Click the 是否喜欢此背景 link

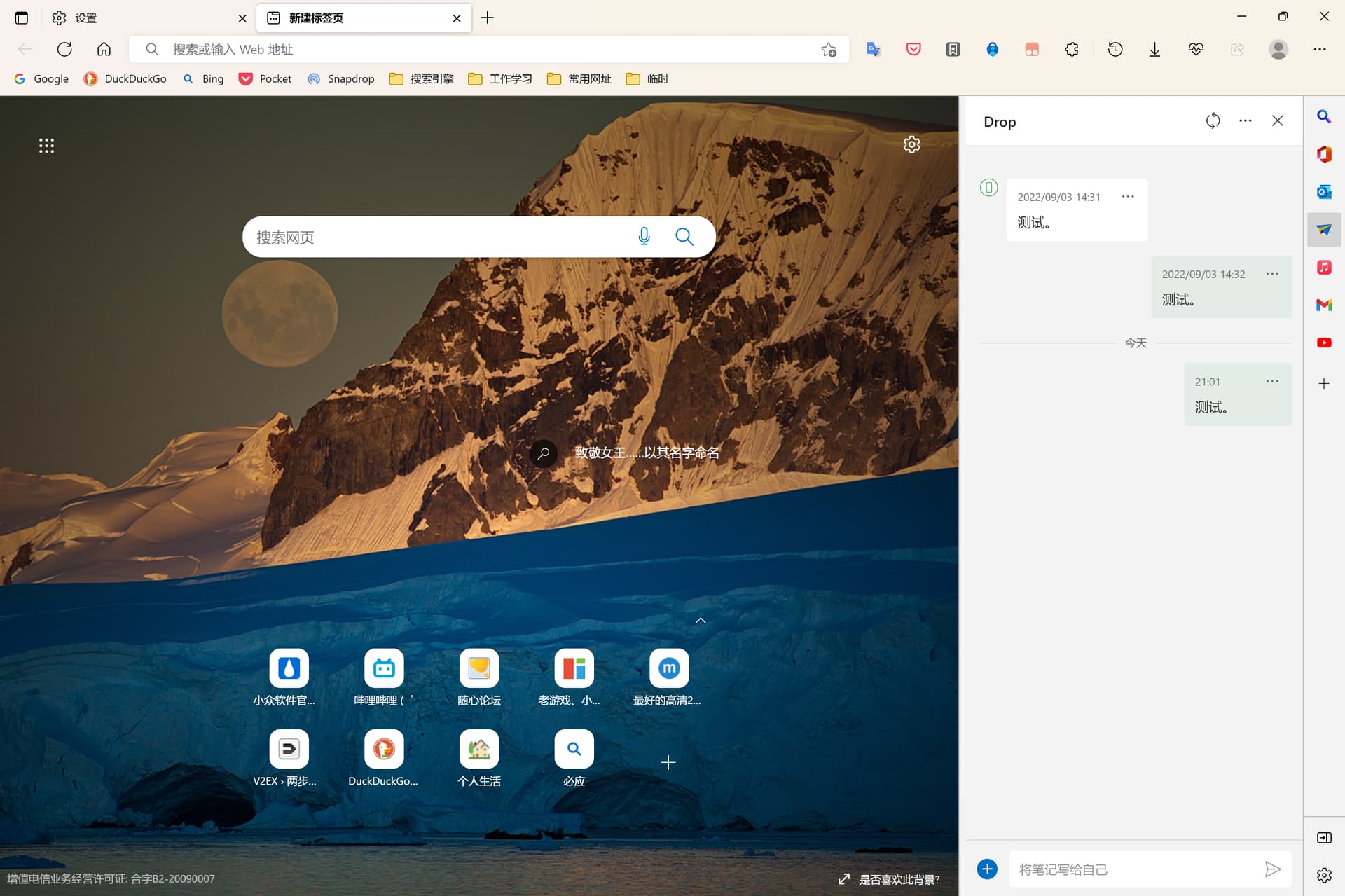(x=899, y=879)
